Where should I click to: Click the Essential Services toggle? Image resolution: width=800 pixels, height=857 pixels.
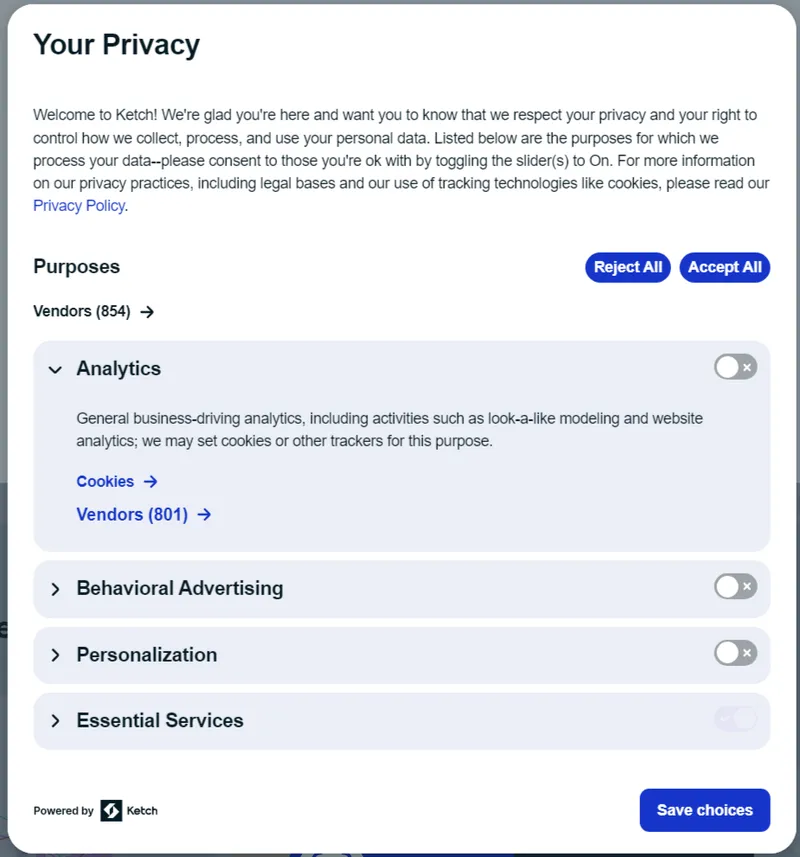tap(736, 720)
